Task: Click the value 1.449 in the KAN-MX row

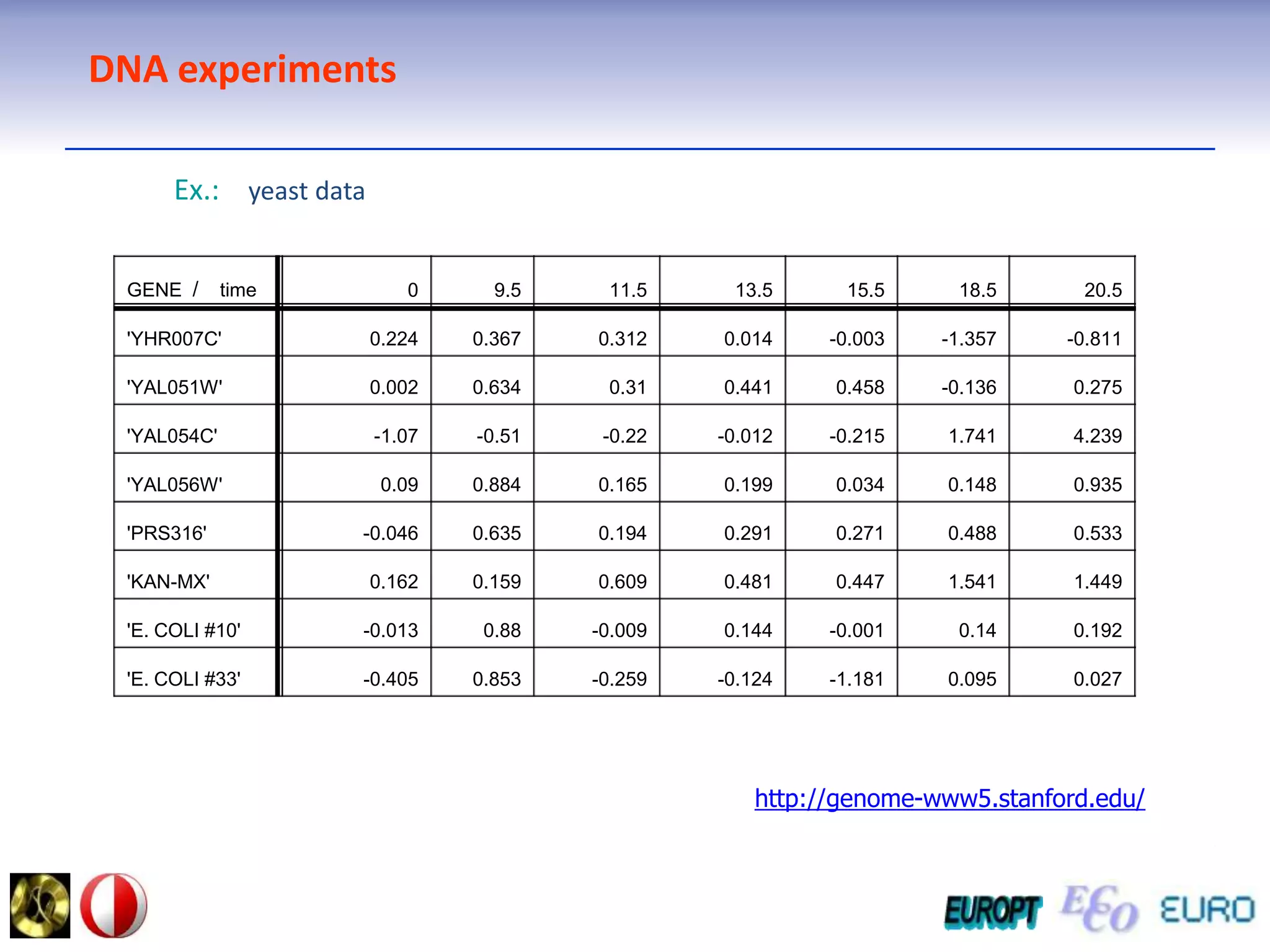Action: (1098, 581)
